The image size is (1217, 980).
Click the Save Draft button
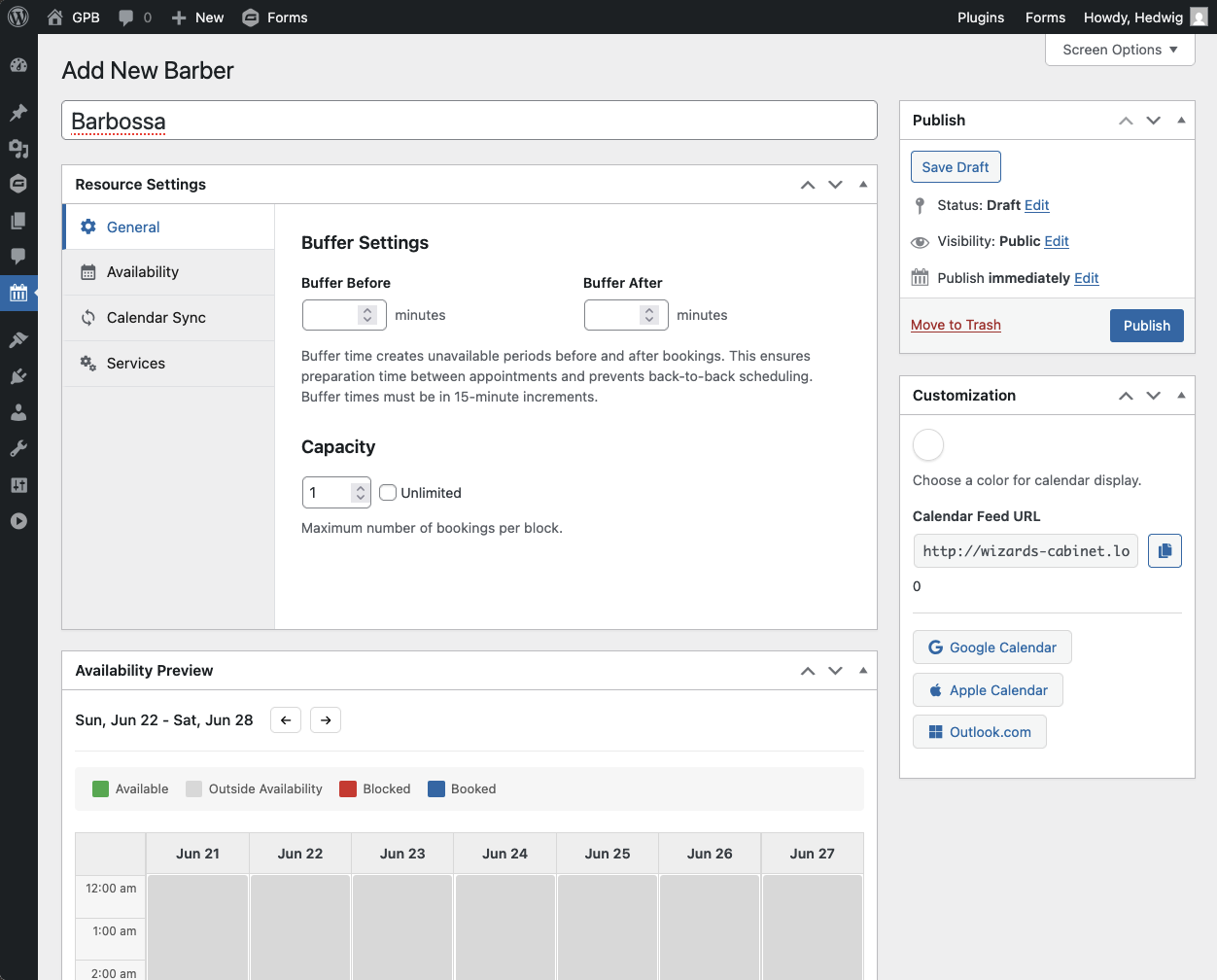pos(956,167)
